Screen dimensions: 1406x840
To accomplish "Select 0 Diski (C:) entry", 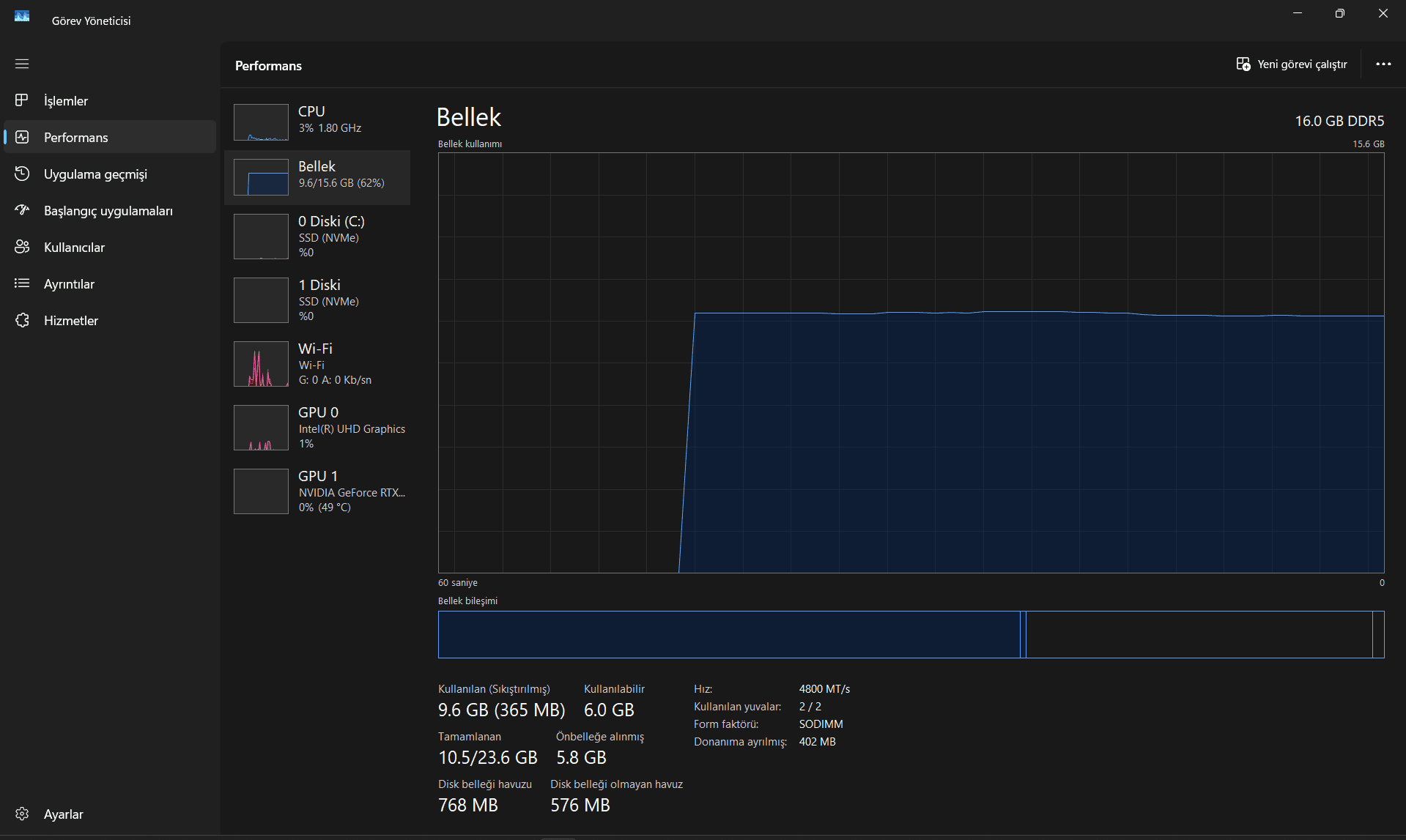I will coord(317,237).
